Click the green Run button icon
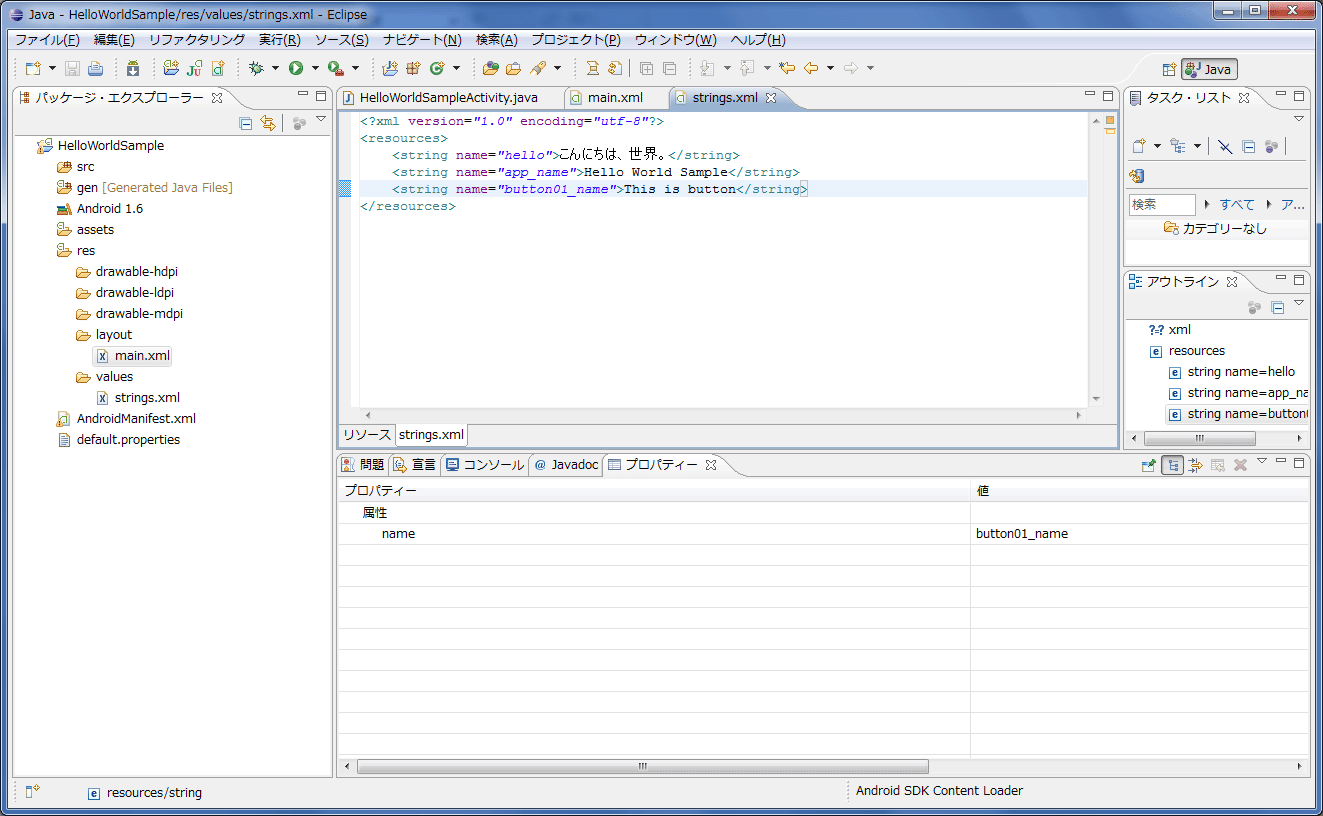The image size is (1323, 816). pos(296,68)
